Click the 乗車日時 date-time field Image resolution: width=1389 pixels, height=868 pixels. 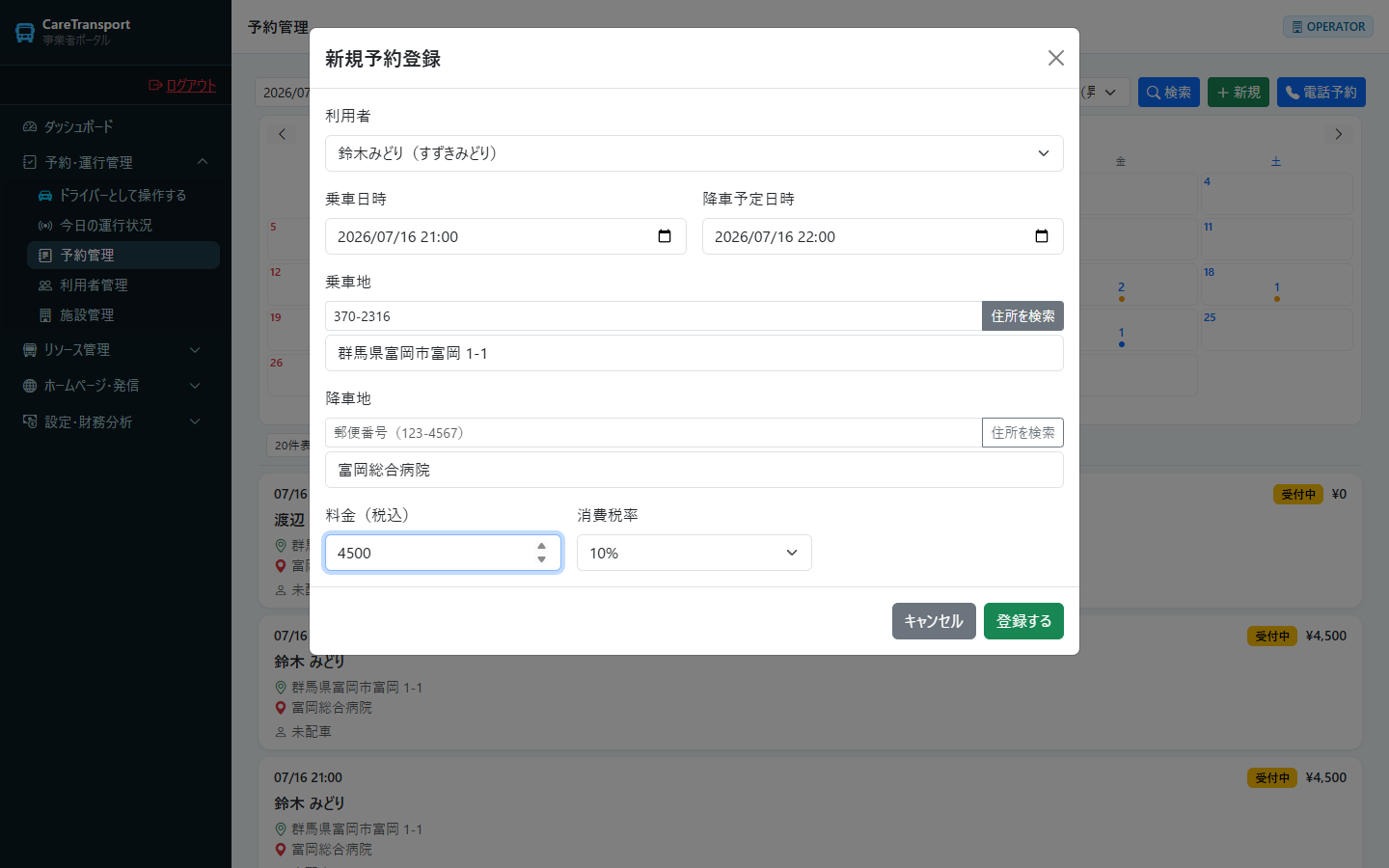[505, 236]
